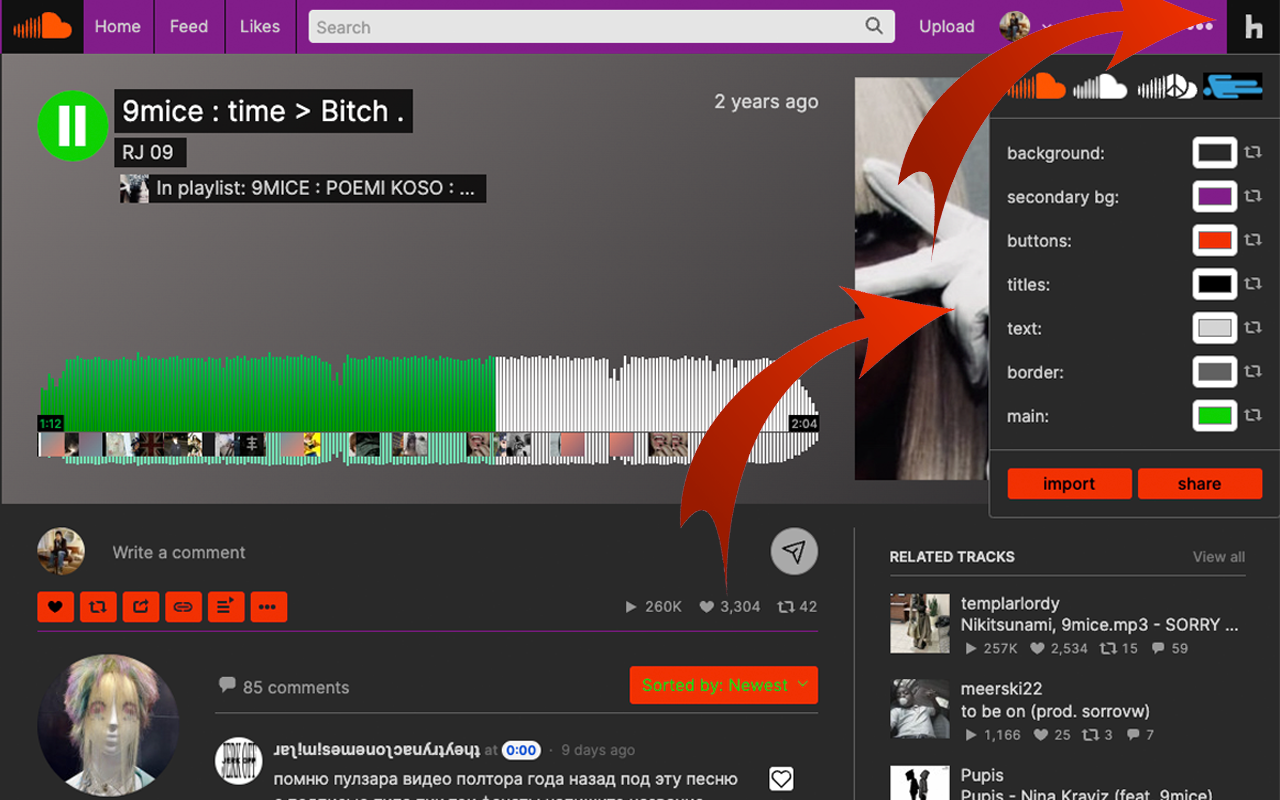
Task: Open the commenter's round avatar
Action: click(239, 761)
